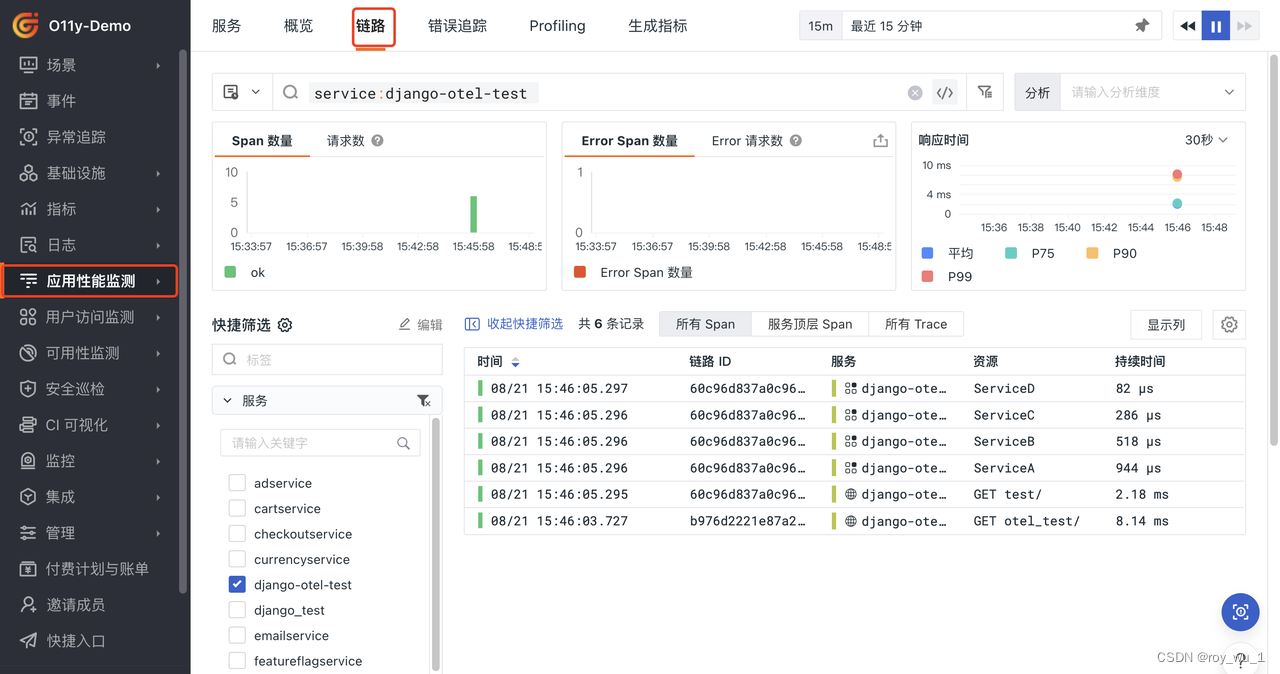Enable the cartservice checkbox
1280x674 pixels.
237,508
